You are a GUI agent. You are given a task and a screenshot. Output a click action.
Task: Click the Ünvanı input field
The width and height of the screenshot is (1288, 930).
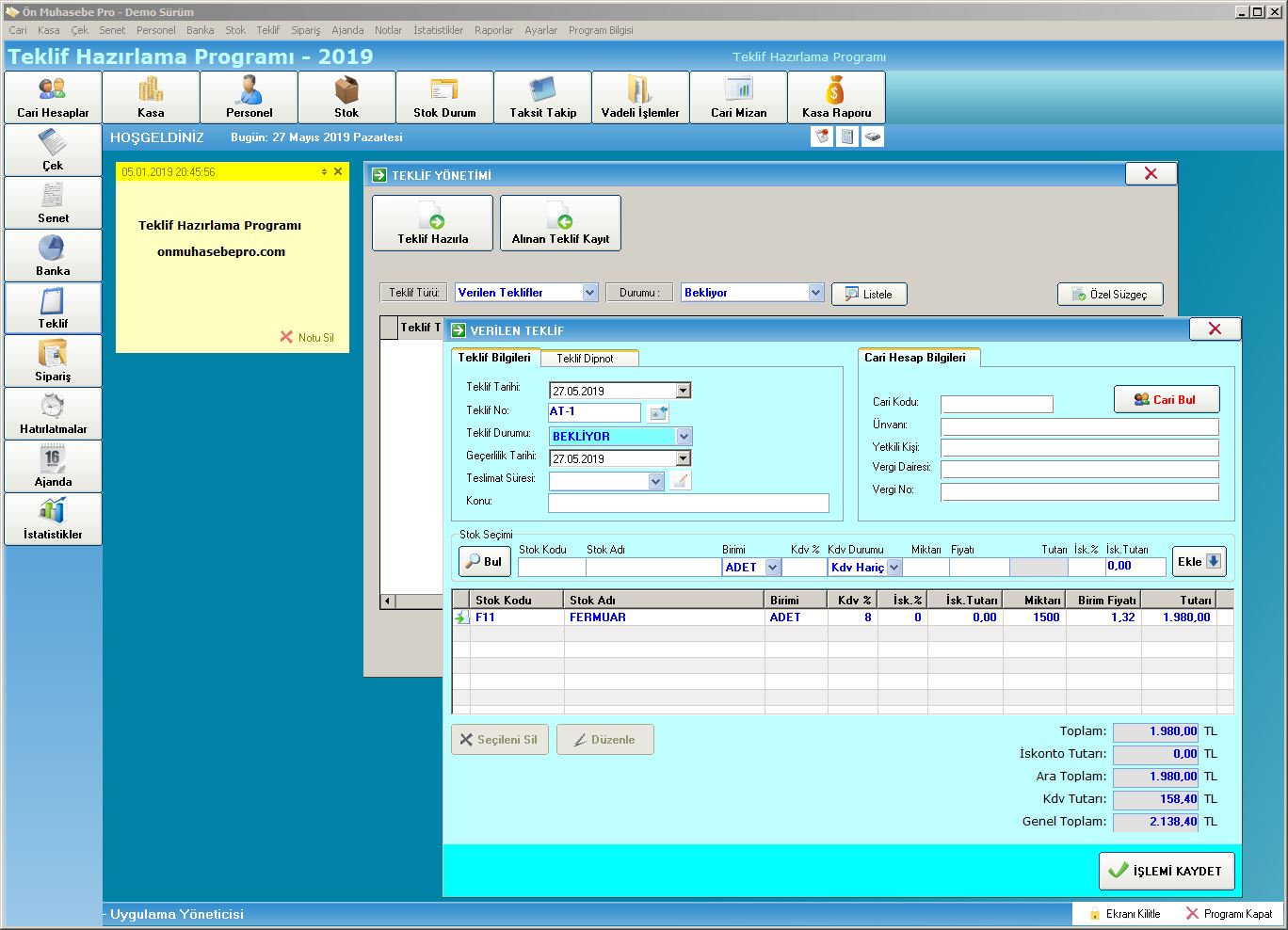tap(1079, 426)
